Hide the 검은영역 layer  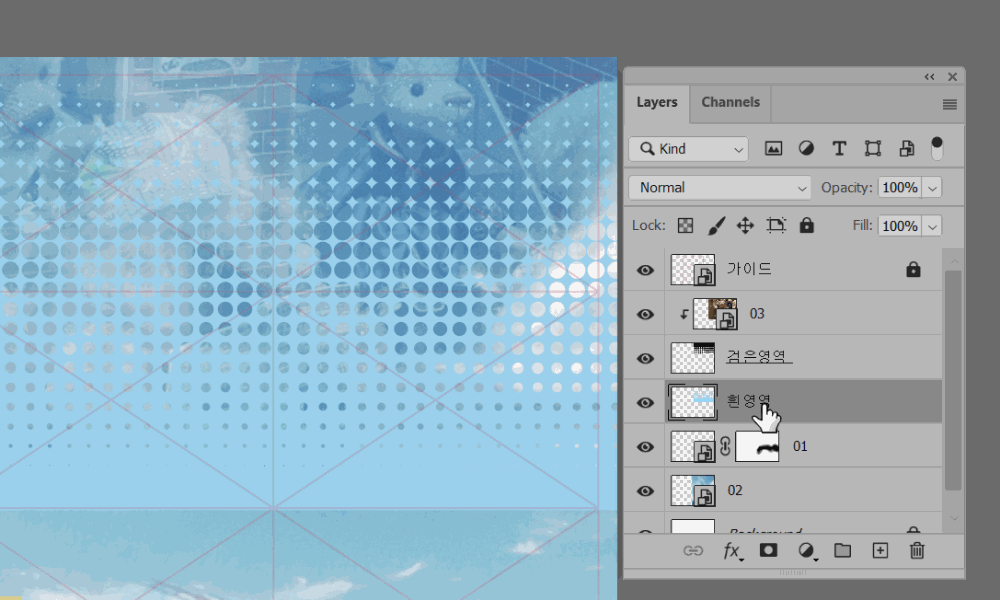(x=645, y=358)
